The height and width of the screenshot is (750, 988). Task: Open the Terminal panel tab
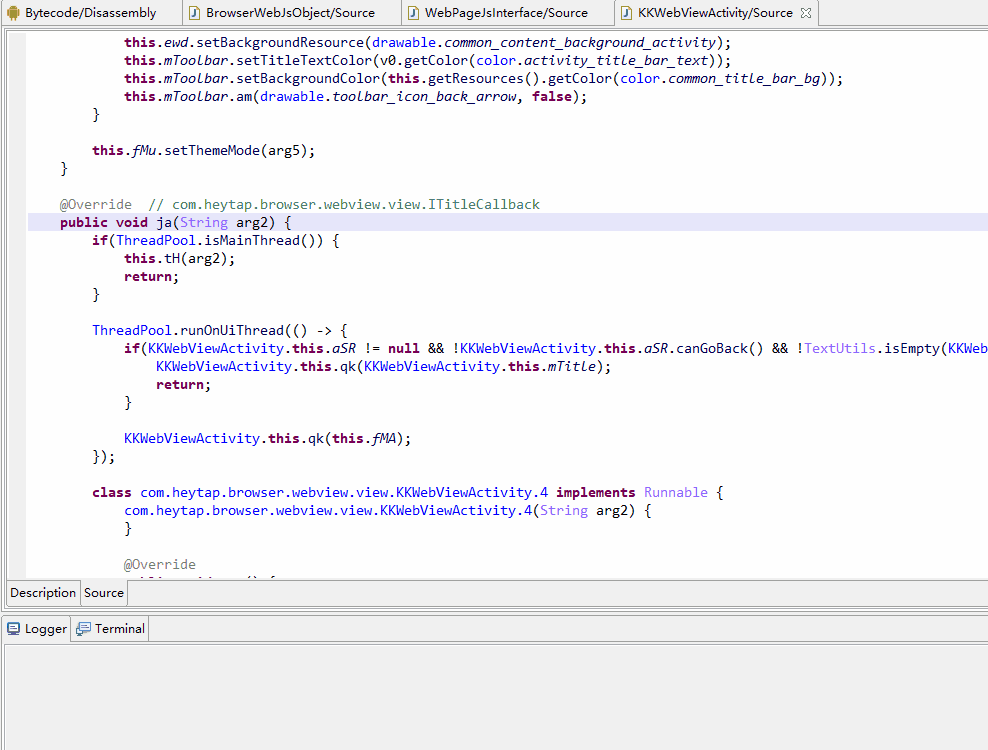110,628
